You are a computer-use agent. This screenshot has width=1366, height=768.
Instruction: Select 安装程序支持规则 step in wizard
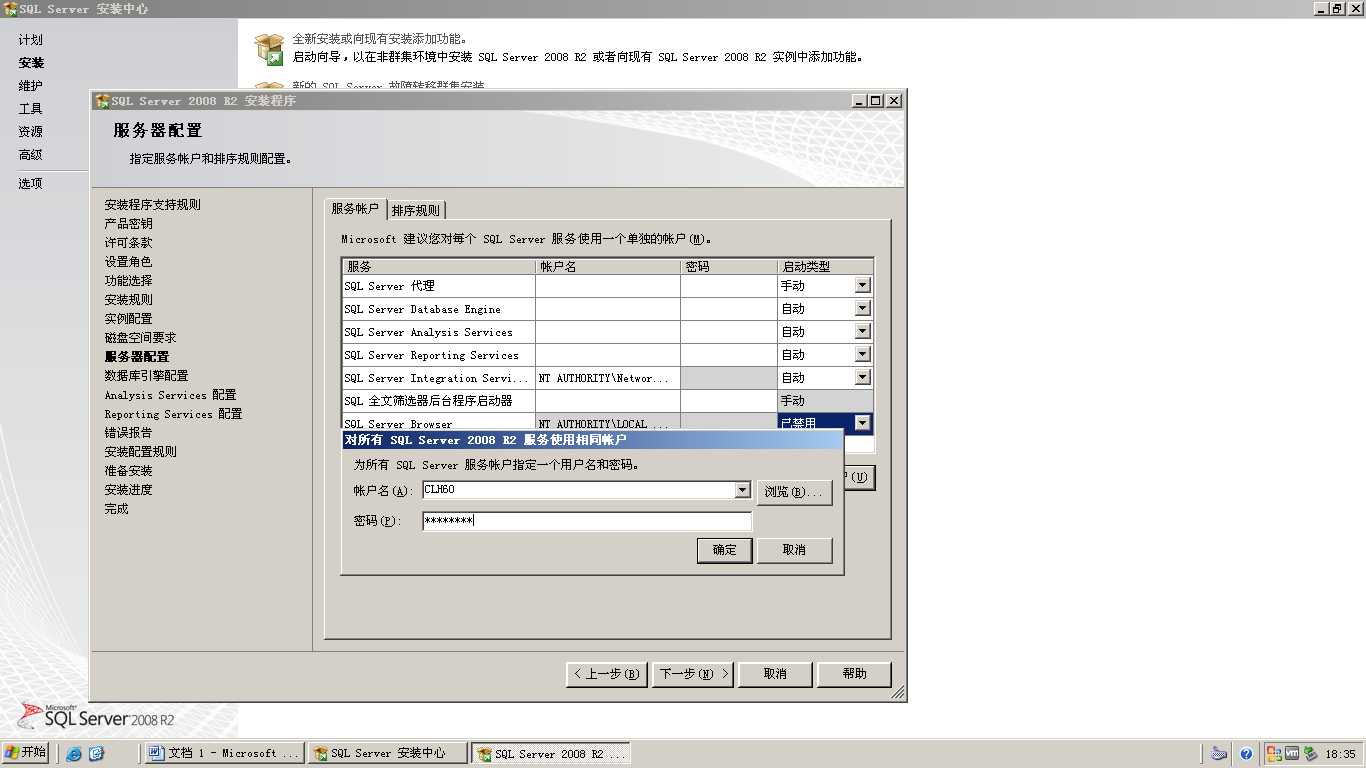click(x=152, y=205)
